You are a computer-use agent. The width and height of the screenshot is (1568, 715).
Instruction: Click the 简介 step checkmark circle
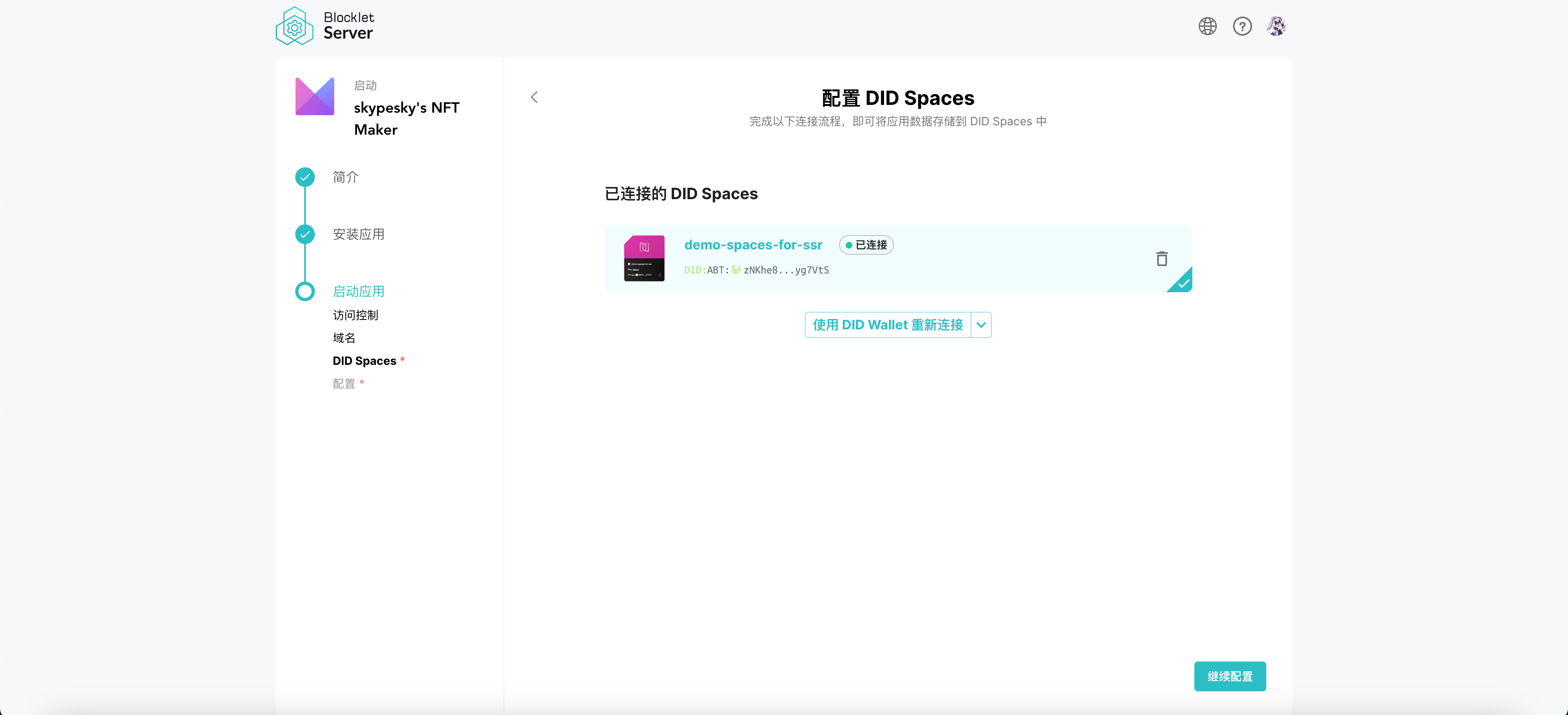click(305, 177)
